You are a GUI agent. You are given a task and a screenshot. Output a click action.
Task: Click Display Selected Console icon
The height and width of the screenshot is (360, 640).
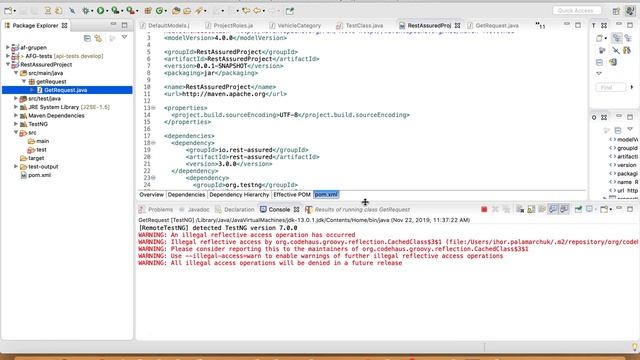[x=589, y=209]
